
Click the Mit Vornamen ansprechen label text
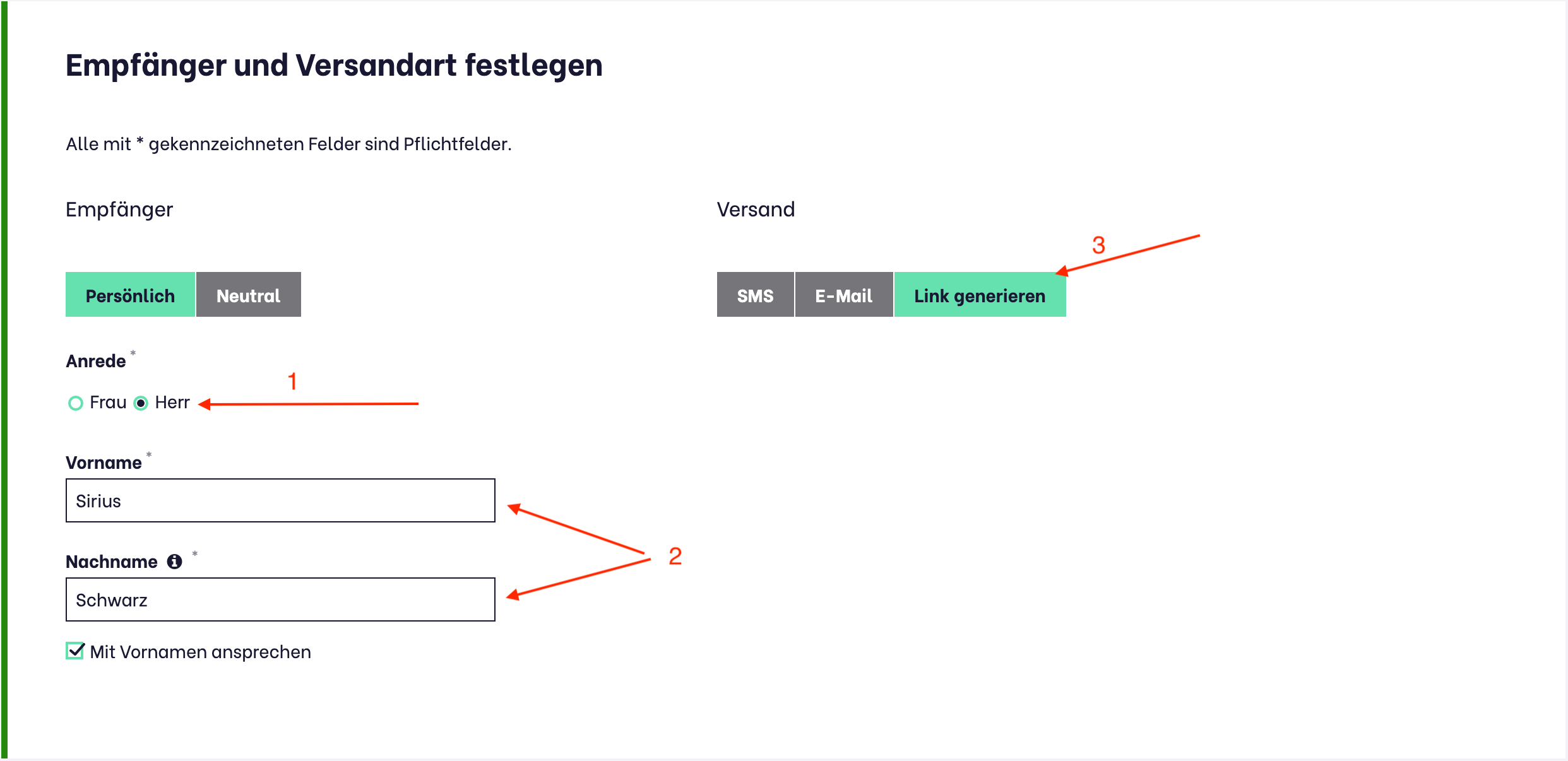[x=200, y=652]
